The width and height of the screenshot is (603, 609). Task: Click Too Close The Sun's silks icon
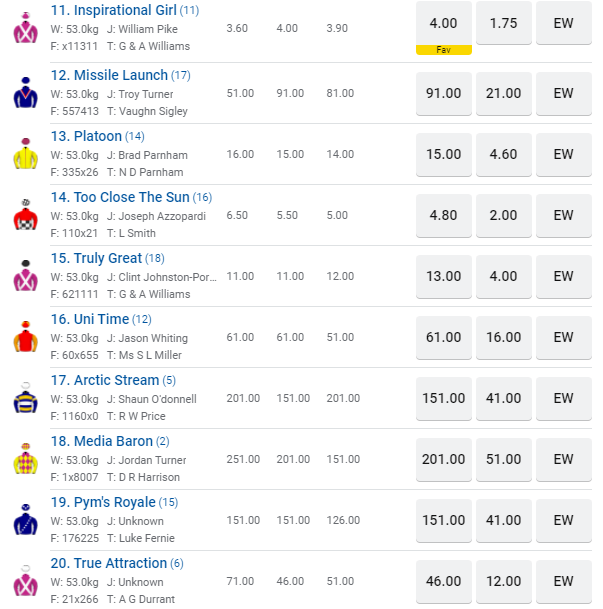tap(25, 214)
